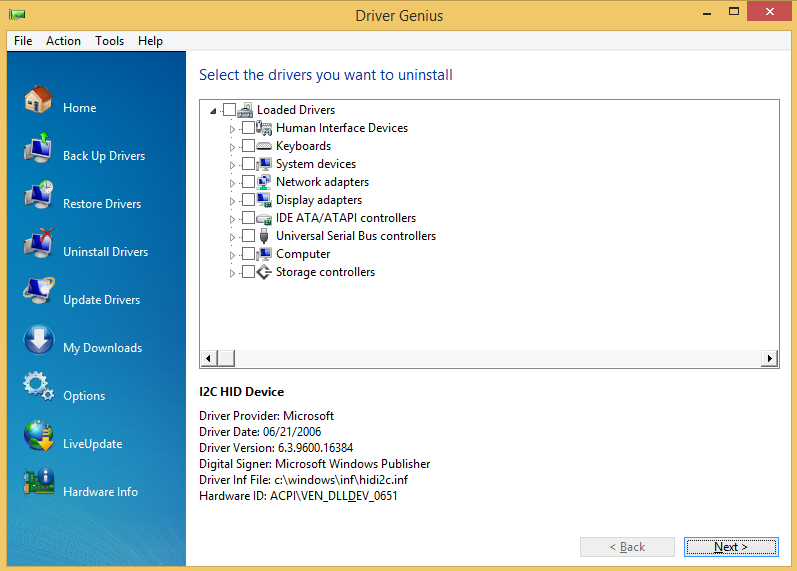The image size is (797, 571).
Task: Click the Network adapters category icon
Action: 264,182
